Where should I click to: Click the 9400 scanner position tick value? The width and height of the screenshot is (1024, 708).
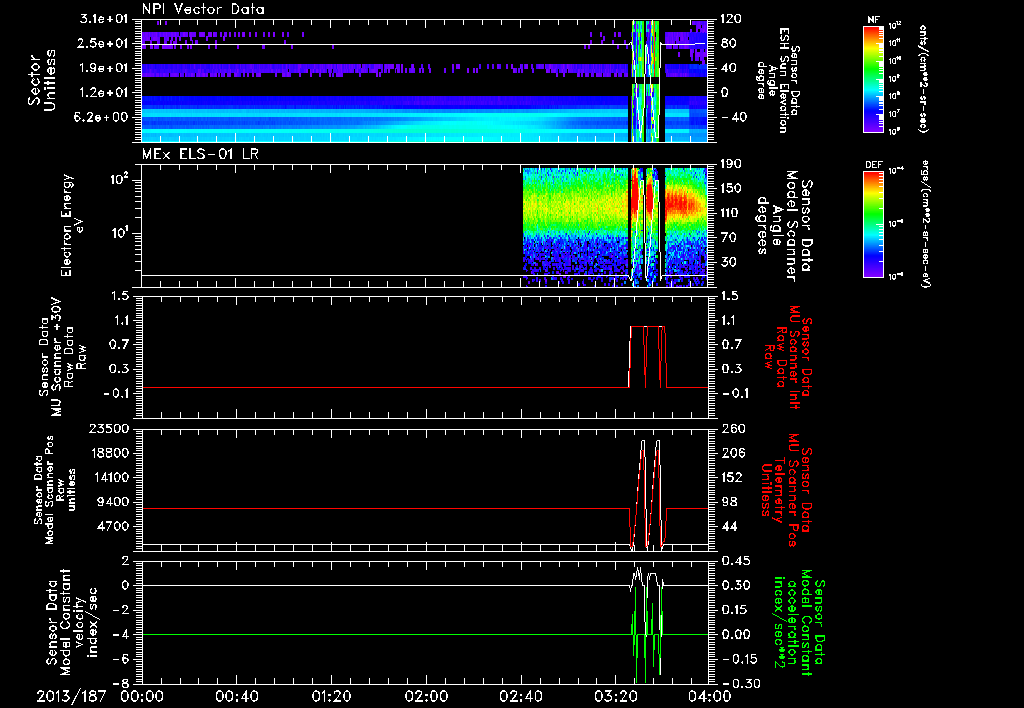click(x=112, y=502)
